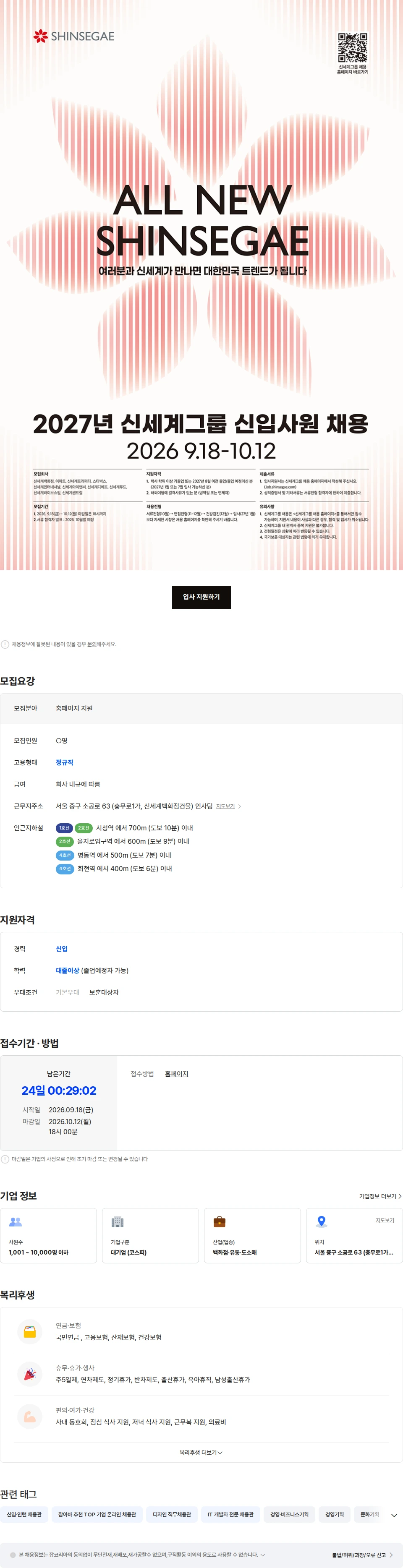The image size is (403, 1568).
Task: Open the 문의 link
Action: point(92,644)
